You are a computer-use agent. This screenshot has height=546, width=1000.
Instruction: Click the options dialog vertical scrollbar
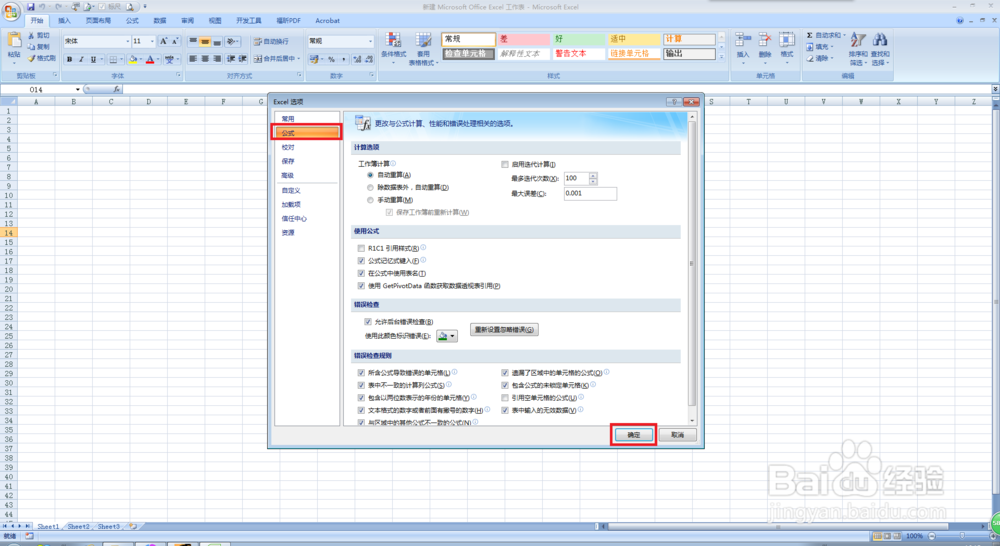coord(692,263)
